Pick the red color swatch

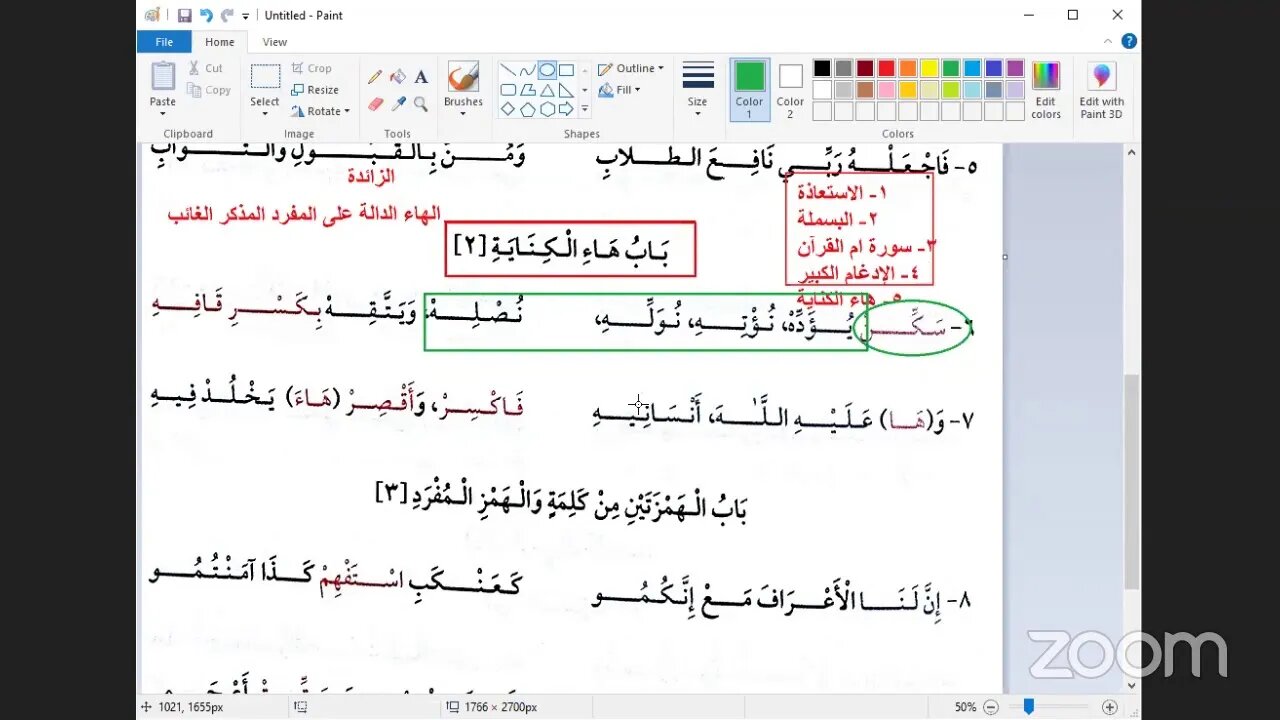pos(886,68)
